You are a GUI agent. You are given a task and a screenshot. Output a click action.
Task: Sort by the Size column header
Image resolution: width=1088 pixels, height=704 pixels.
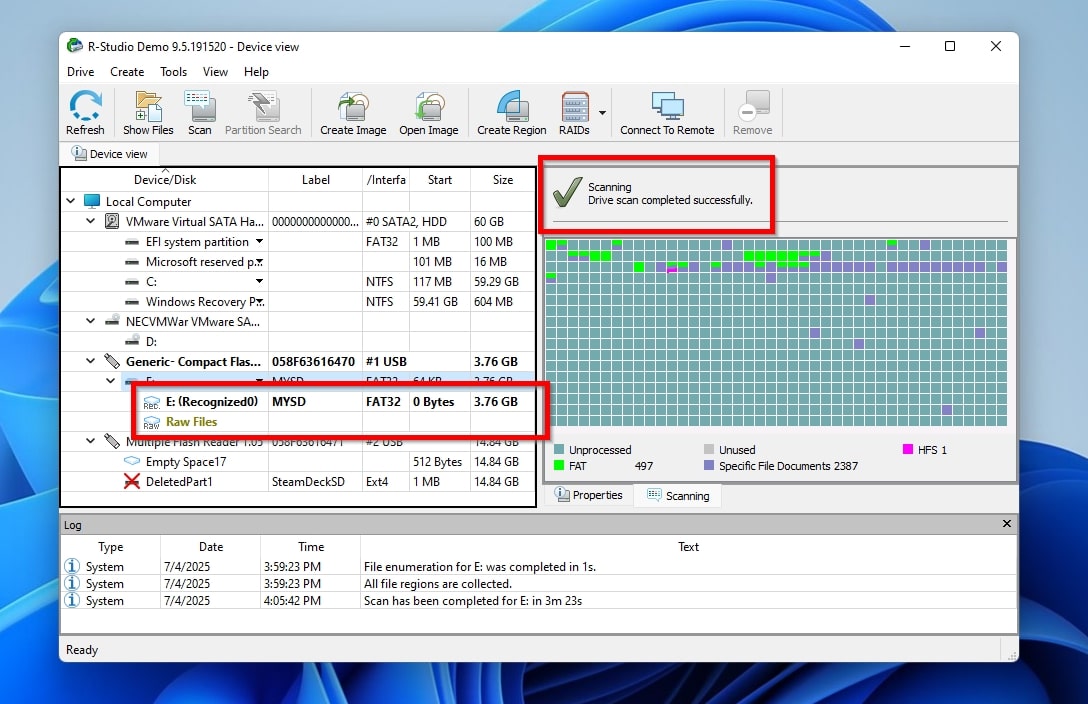click(503, 180)
